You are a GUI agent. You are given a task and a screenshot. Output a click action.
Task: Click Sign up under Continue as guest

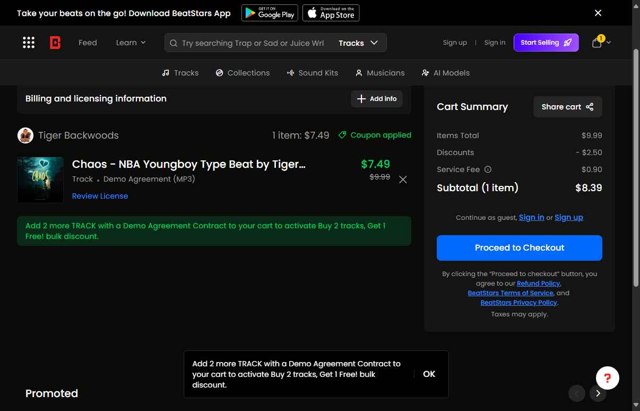click(x=569, y=218)
